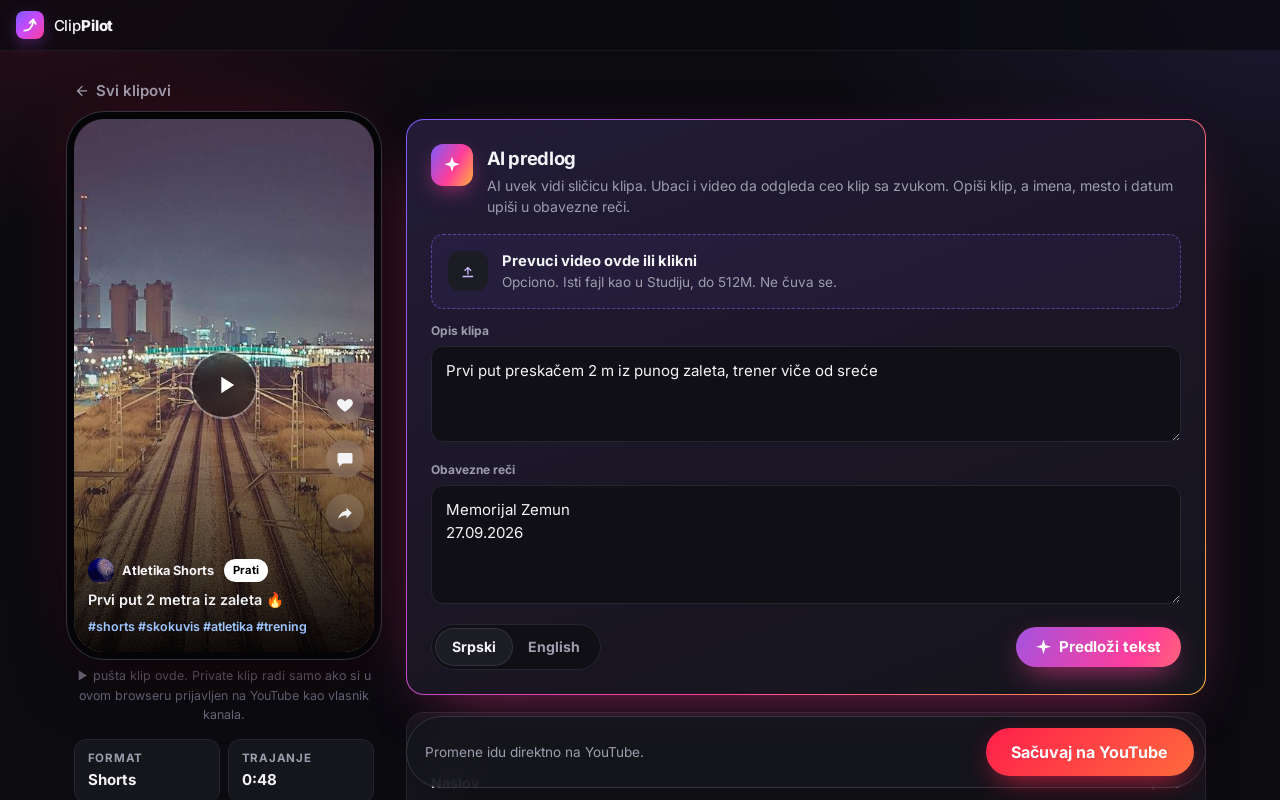1280x800 pixels.
Task: Click the share arrow icon
Action: pos(345,513)
